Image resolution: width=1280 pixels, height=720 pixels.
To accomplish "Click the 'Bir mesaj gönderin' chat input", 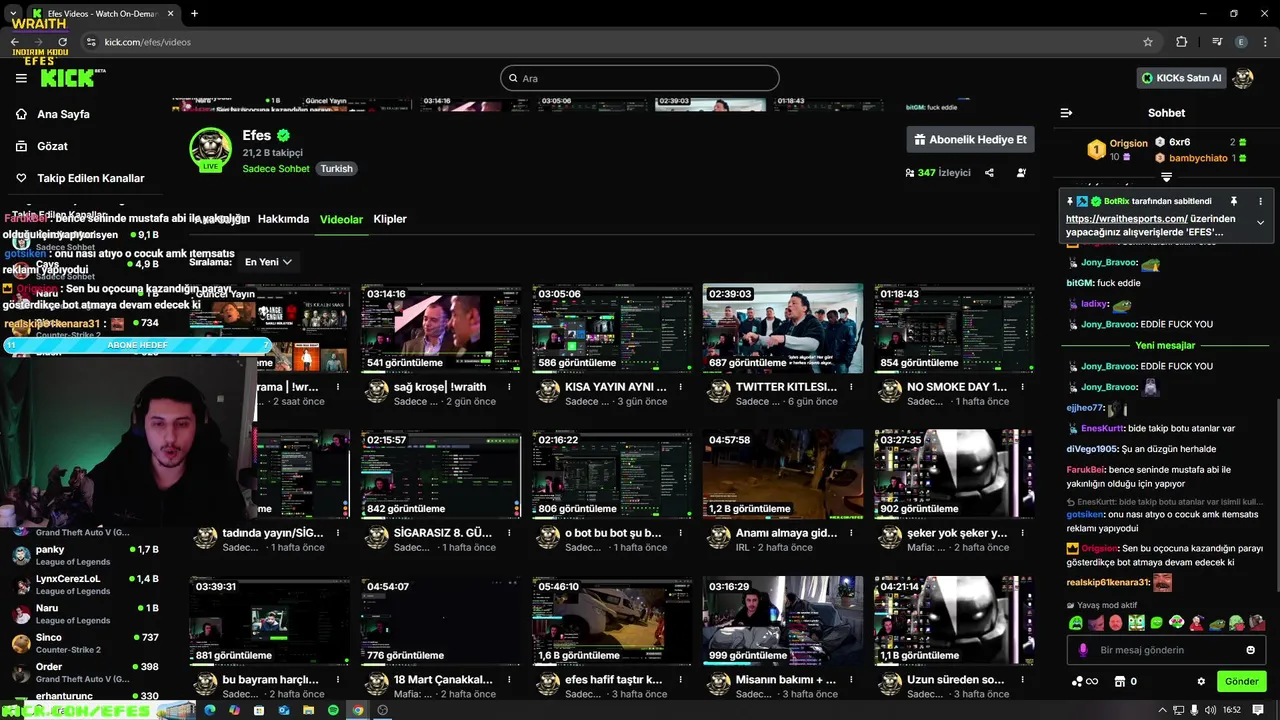I will pos(1167,650).
